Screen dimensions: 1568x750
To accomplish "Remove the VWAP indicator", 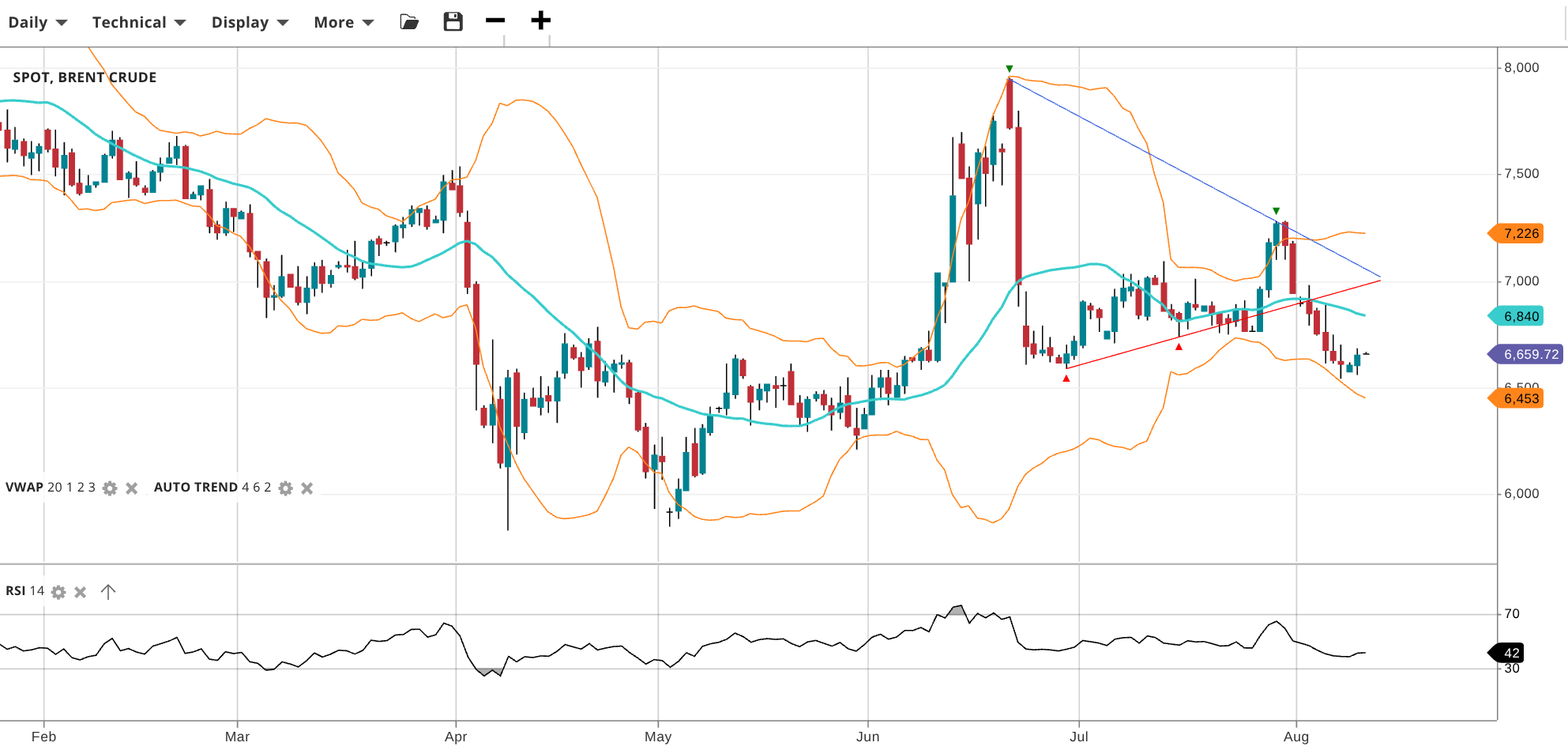I will [x=132, y=488].
